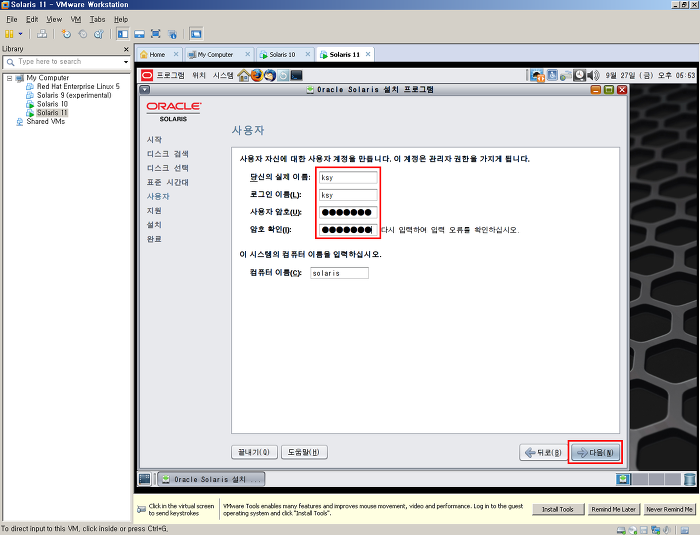Select Solaris 11 in the library tree
The height and width of the screenshot is (535, 700).
(52, 113)
